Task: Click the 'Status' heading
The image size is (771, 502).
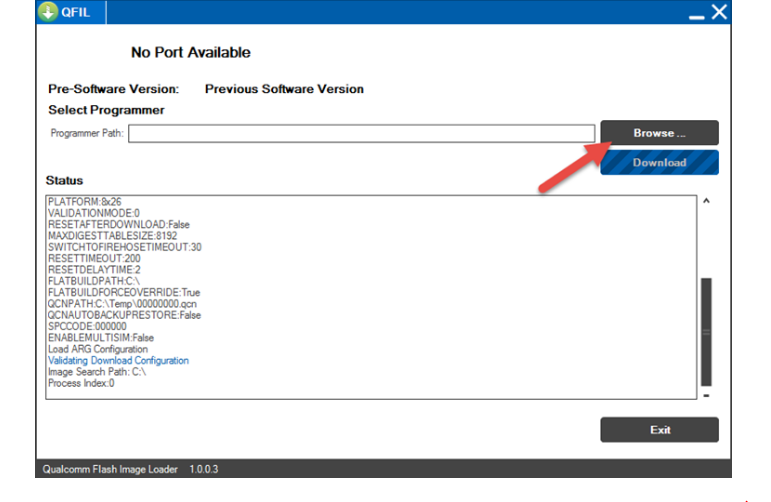Action: 64,180
